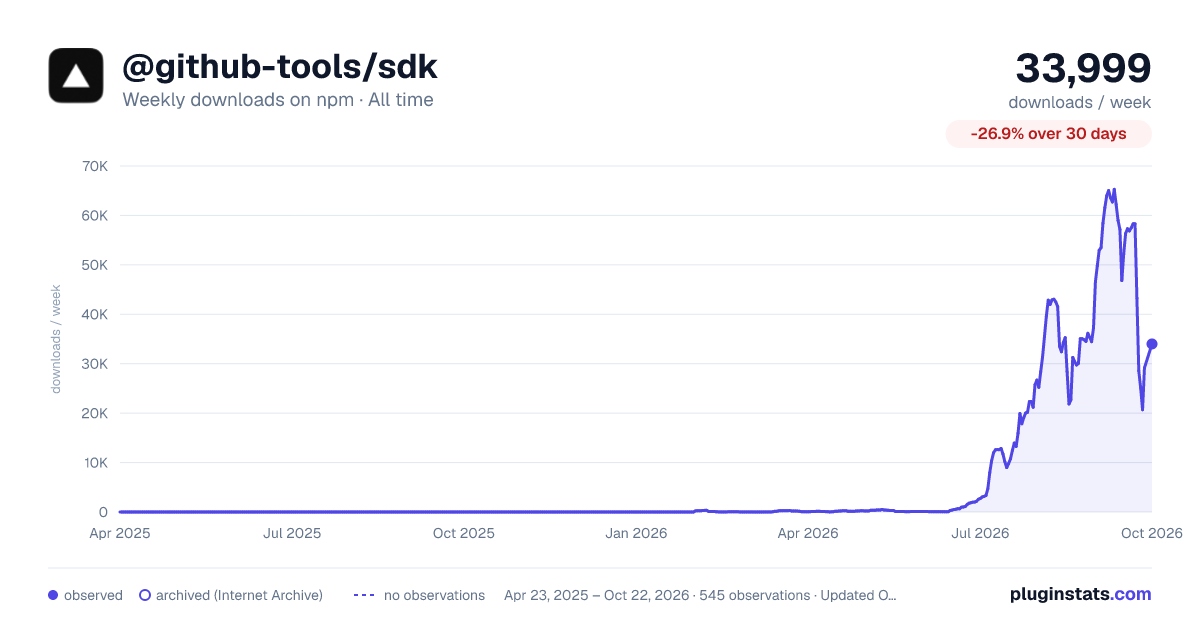This screenshot has width=1200, height=630.
Task: Click the 60K y-axis label
Action: click(x=94, y=215)
